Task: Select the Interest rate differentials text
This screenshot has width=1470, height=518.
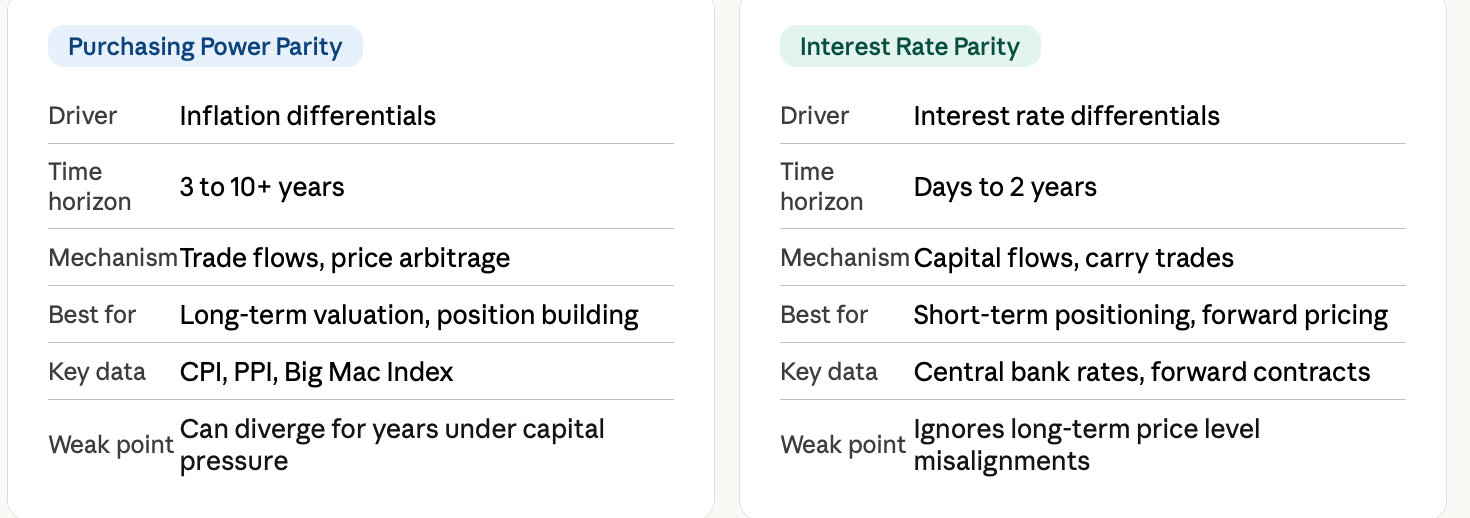Action: pos(1067,116)
